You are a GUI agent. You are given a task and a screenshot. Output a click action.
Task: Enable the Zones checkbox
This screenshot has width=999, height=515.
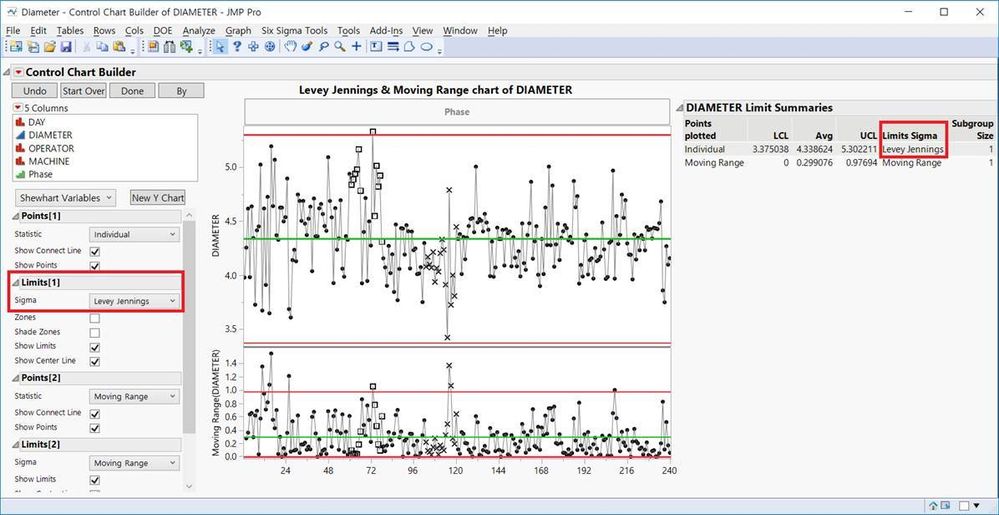(95, 317)
